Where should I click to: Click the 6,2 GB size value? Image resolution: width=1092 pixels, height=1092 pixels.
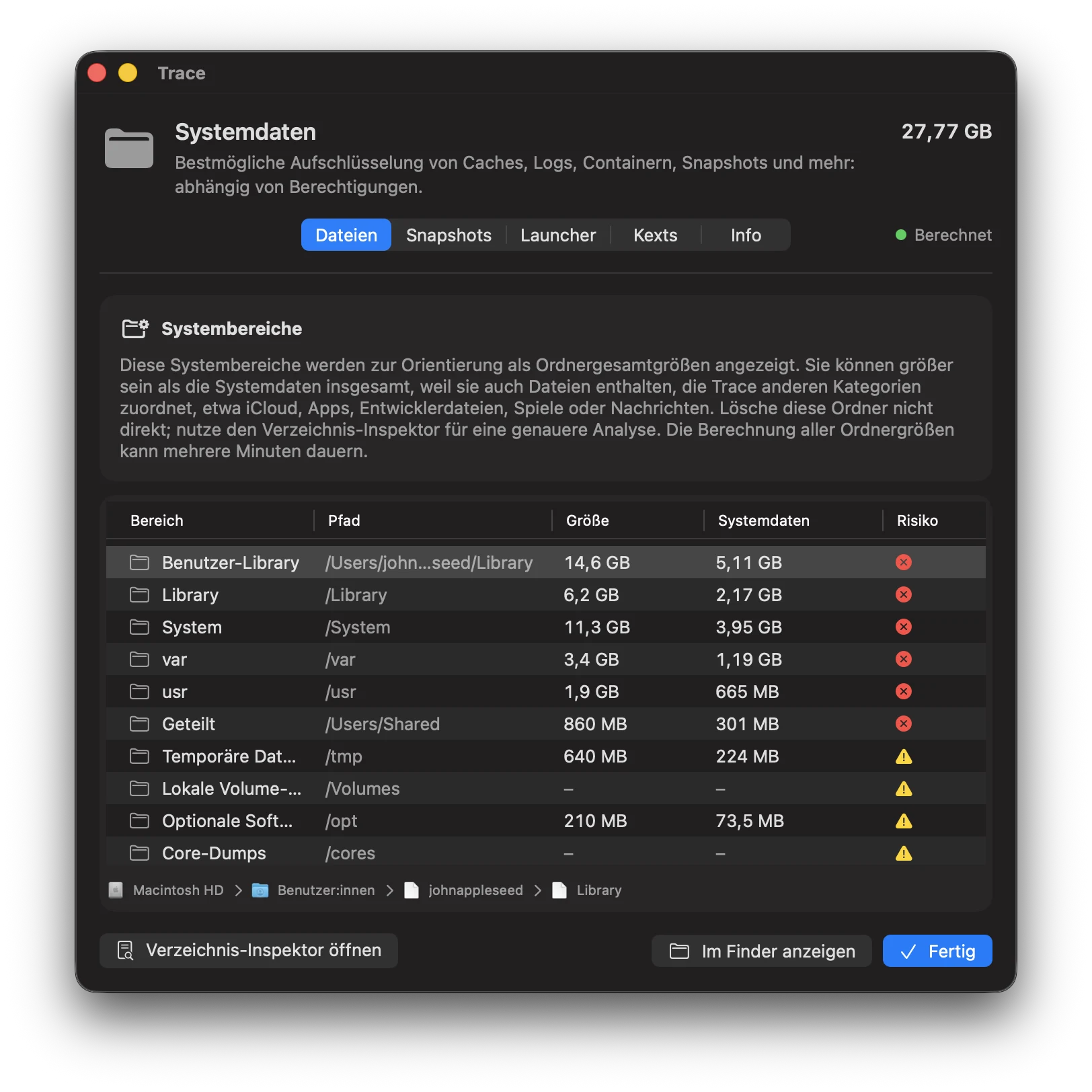(591, 595)
